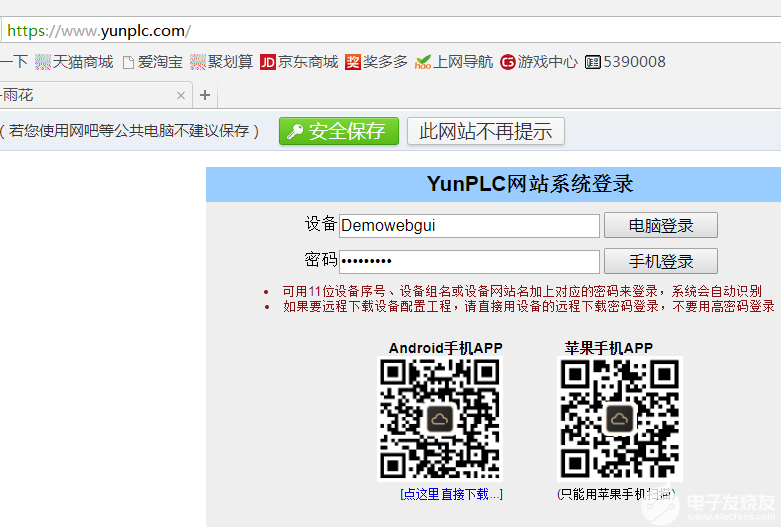Open the 奖多多 bookmark
The width and height of the screenshot is (781, 527).
376,62
